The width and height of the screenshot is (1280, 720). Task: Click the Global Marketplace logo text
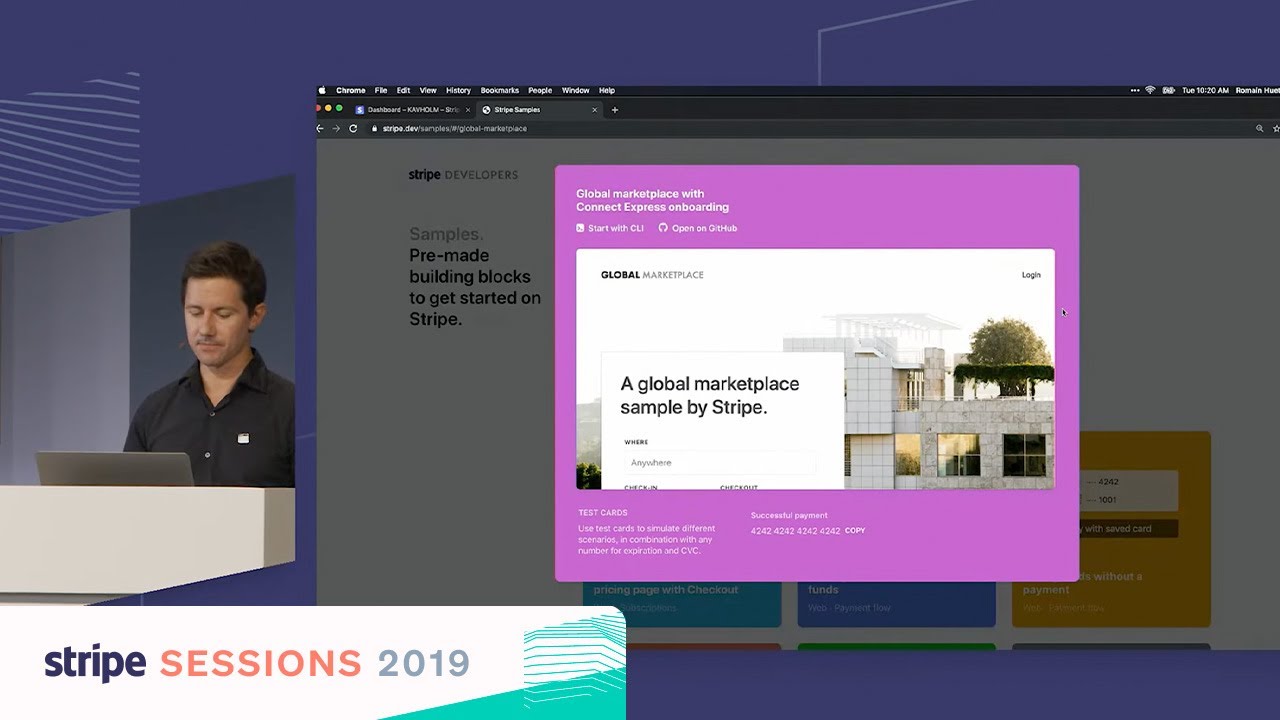[x=652, y=275]
